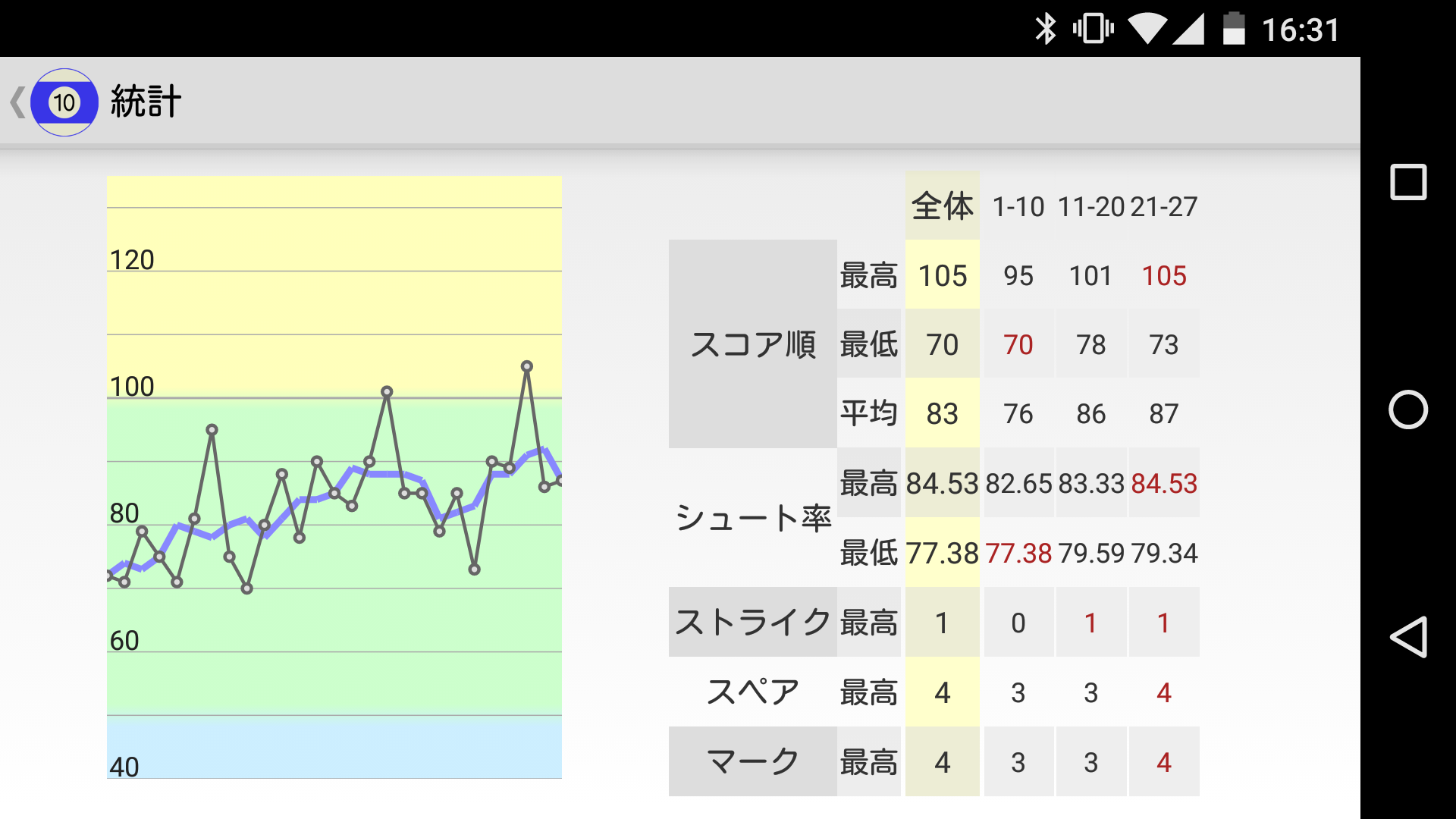Tap the Wi-Fi status icon
This screenshot has height=819, width=1456.
pos(1147,30)
